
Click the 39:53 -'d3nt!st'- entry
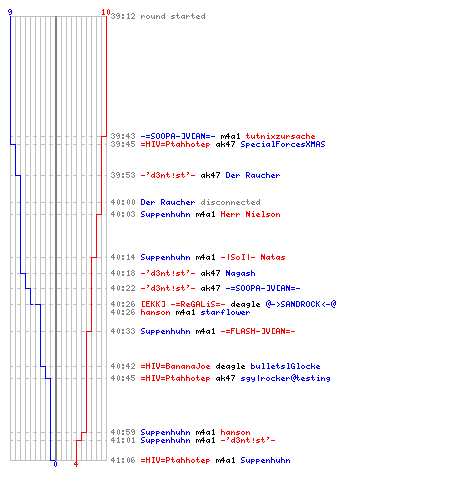pos(168,175)
